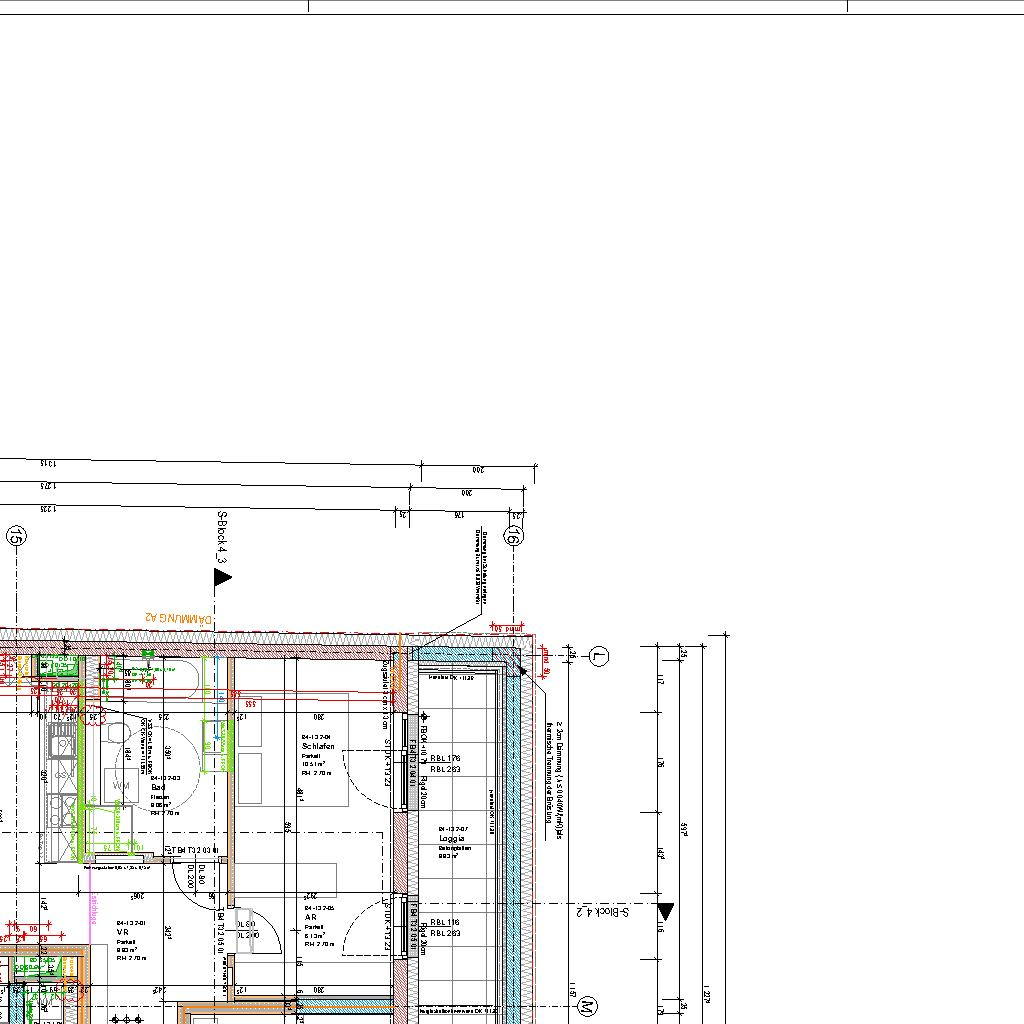Select the S-Block 4_2 section arrow
1024x1024 pixels.
click(x=665, y=911)
